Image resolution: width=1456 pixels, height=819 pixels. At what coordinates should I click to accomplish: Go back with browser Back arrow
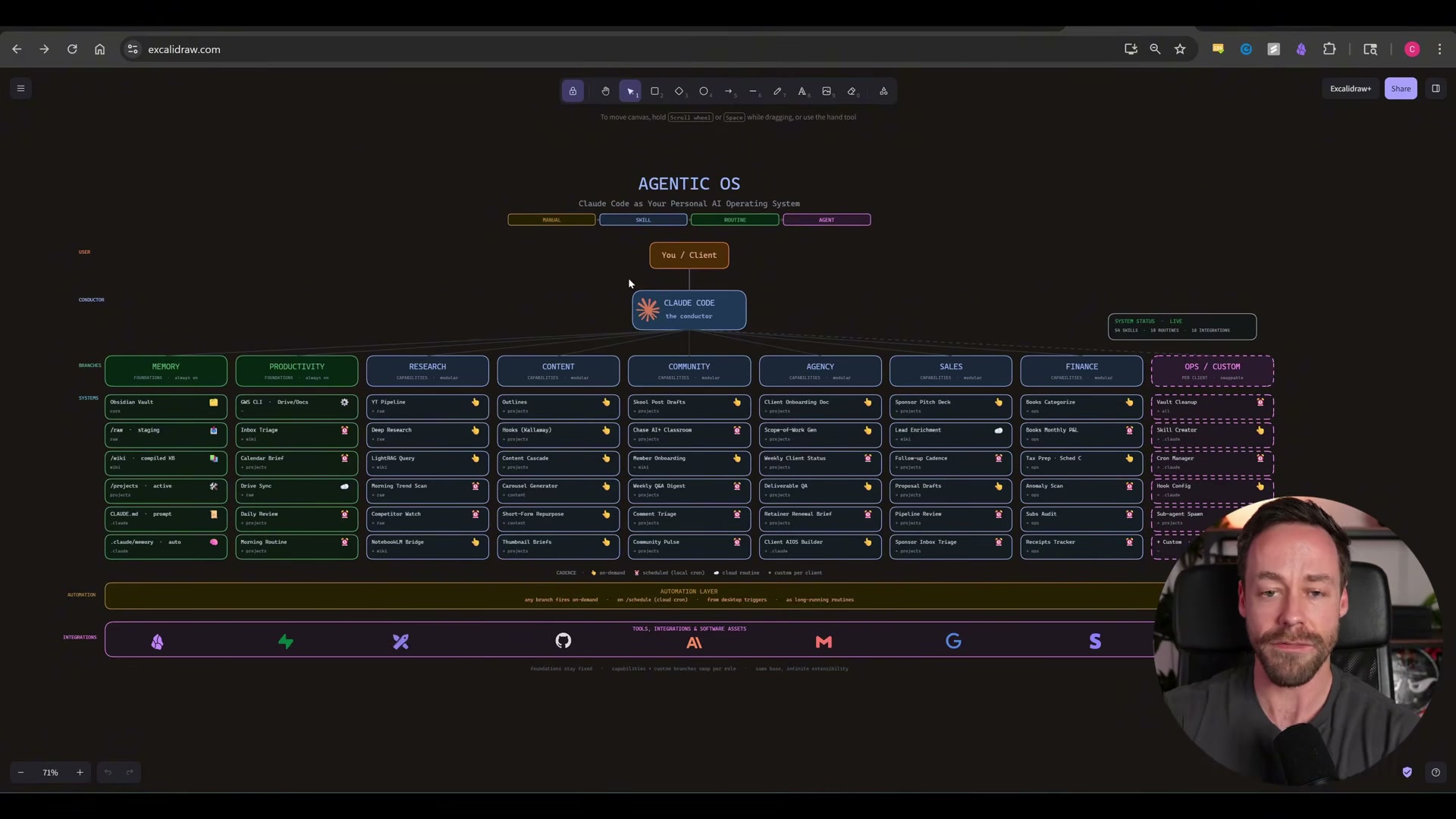click(17, 49)
